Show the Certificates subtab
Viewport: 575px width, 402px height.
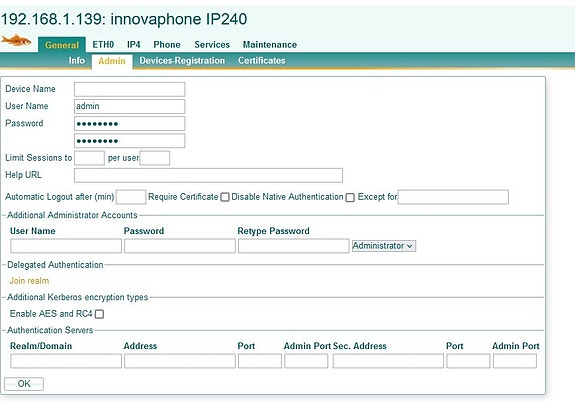(x=261, y=61)
